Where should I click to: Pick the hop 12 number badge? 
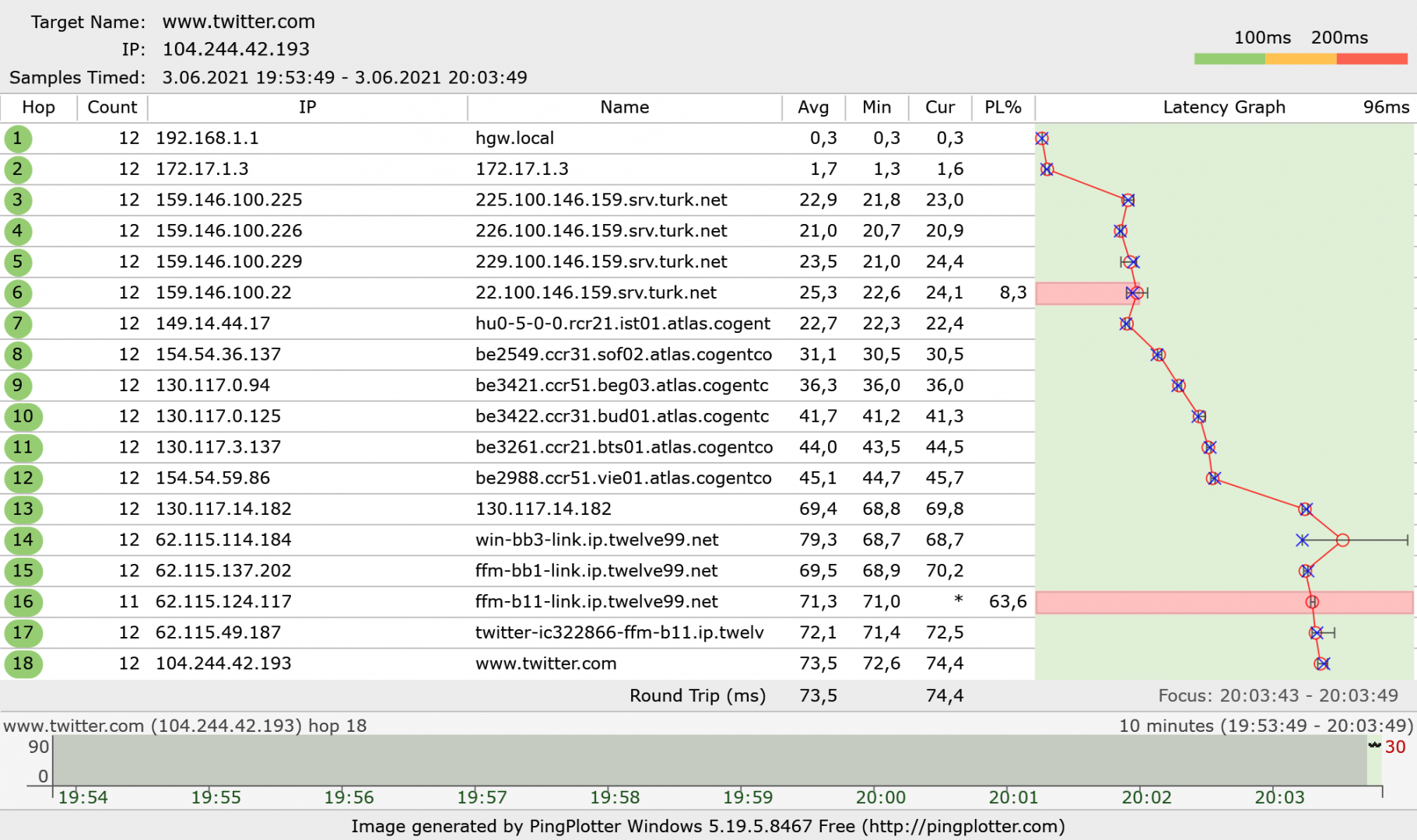click(23, 478)
